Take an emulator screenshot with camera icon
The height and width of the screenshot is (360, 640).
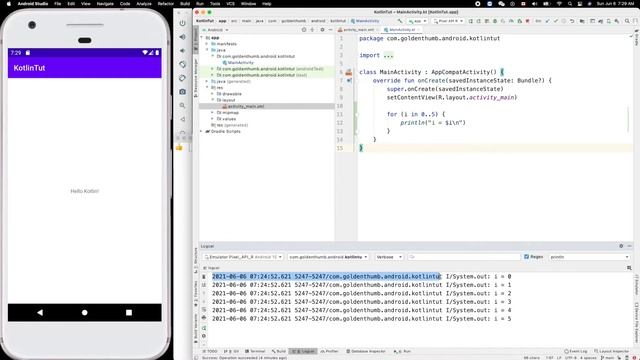pyautogui.click(x=182, y=92)
